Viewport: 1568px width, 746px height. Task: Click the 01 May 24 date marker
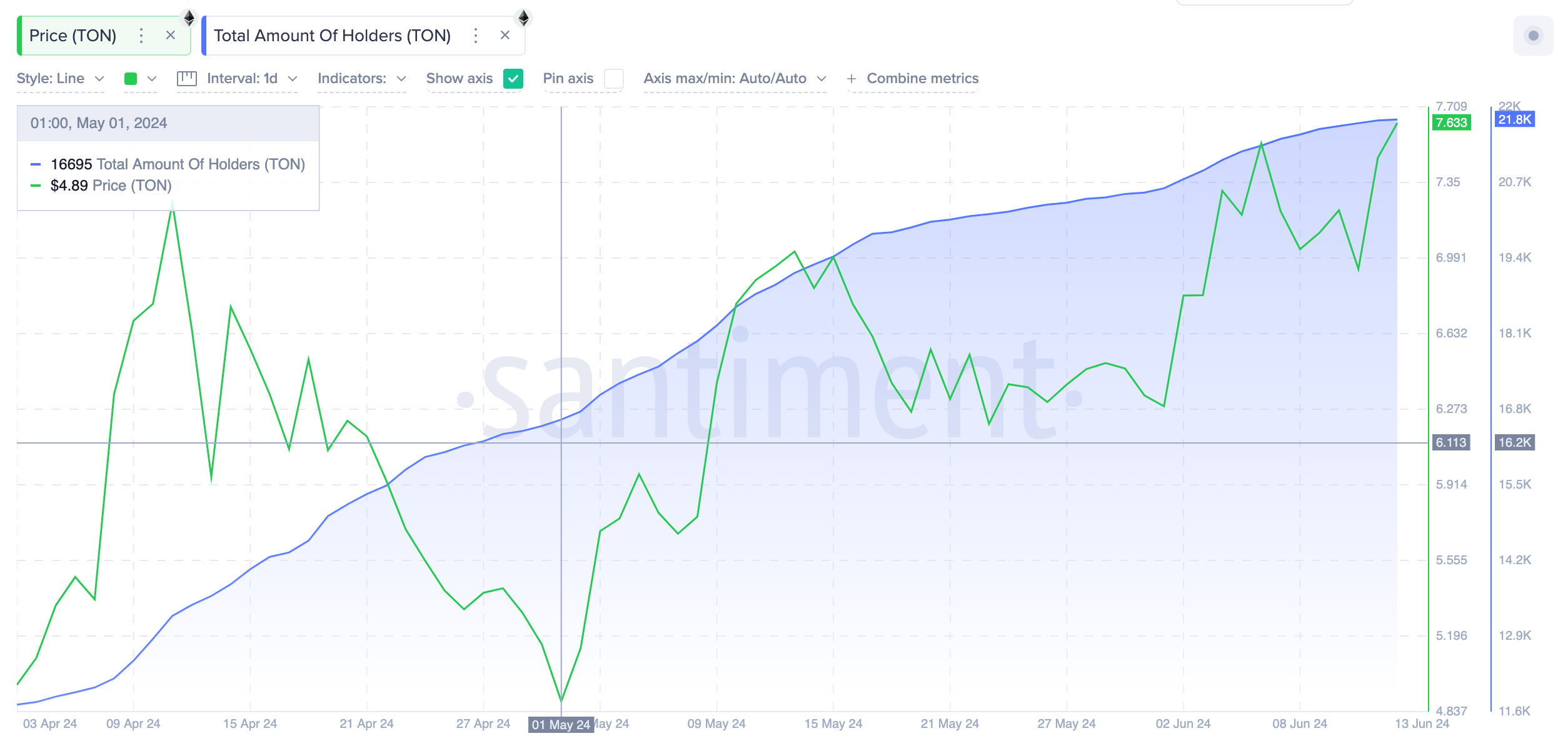click(561, 725)
